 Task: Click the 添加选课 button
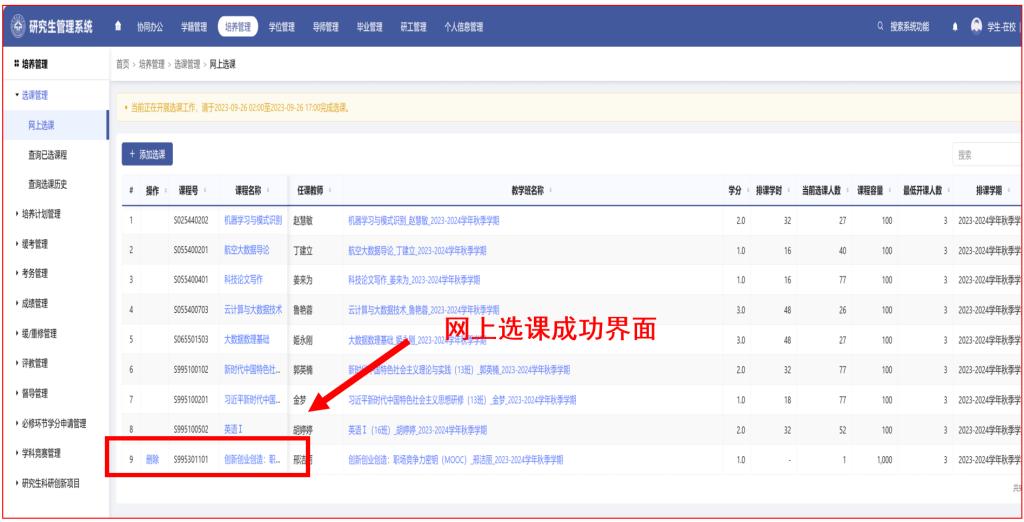tap(147, 154)
